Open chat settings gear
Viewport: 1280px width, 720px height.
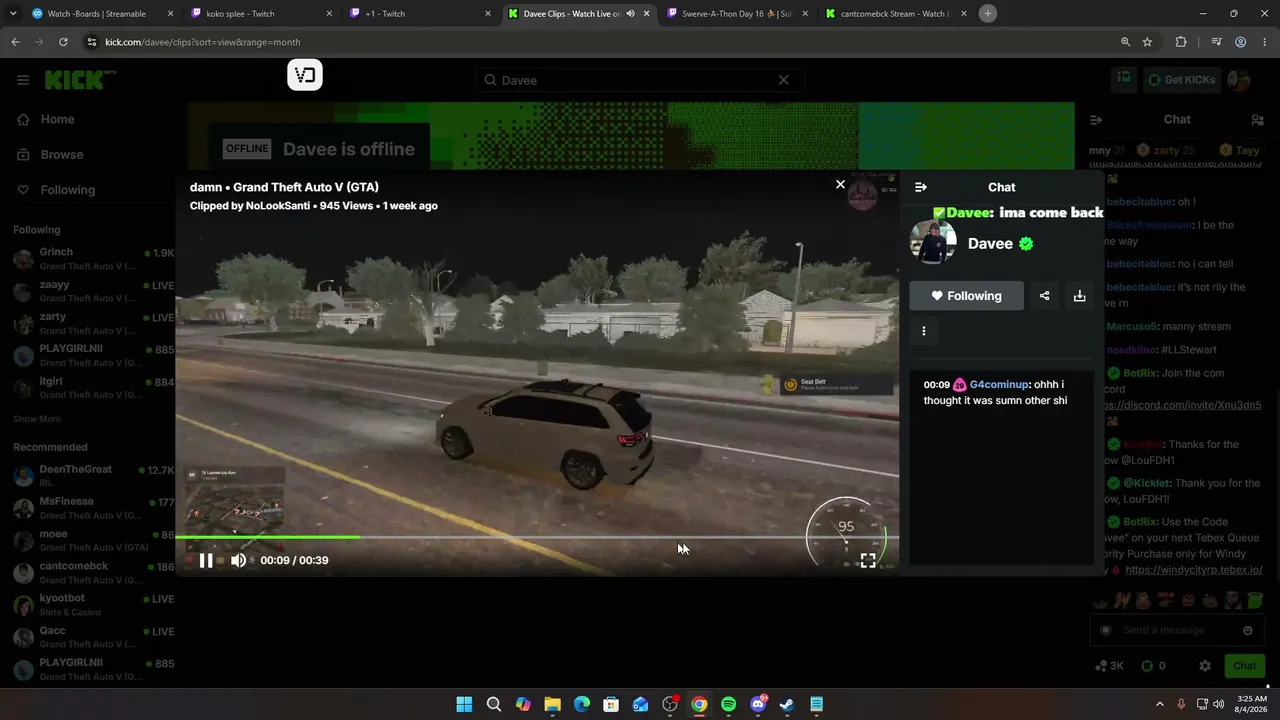click(x=1205, y=666)
